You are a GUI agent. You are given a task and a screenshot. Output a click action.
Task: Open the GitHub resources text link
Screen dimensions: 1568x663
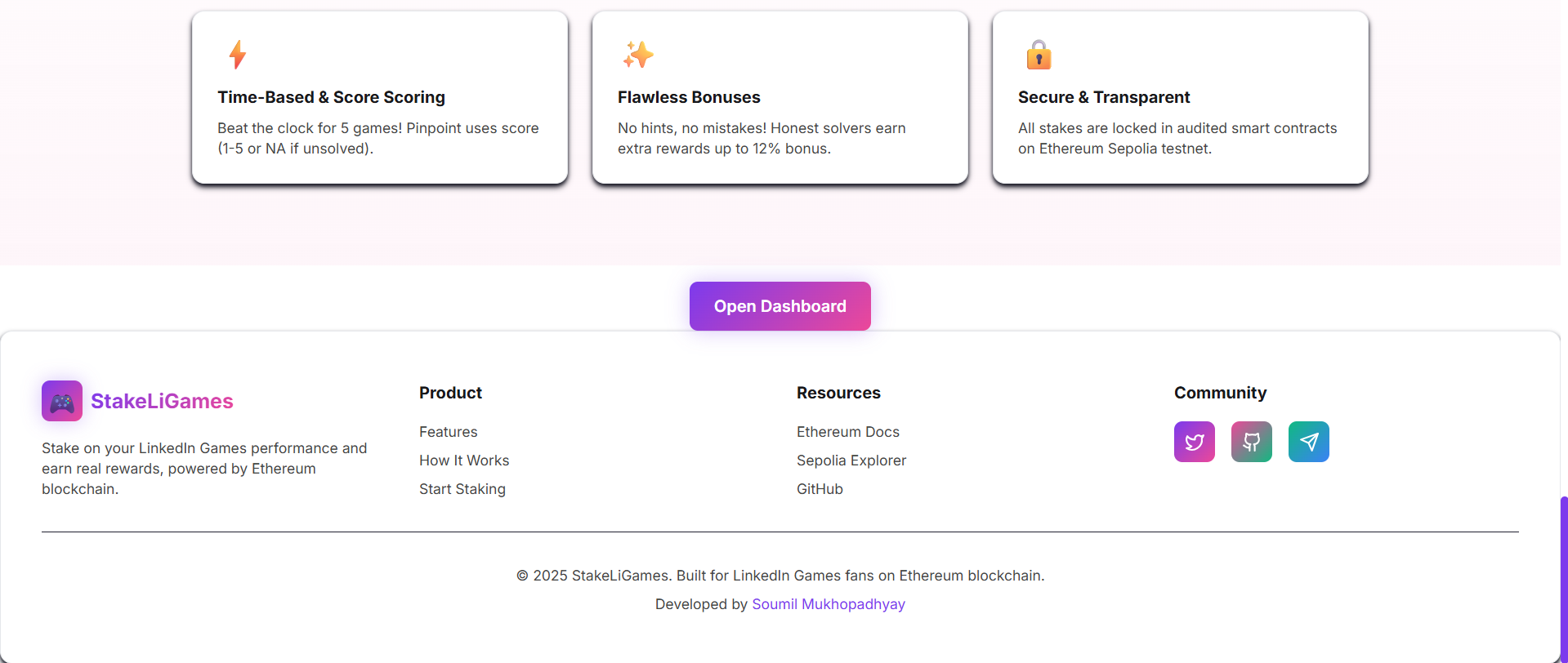pos(820,489)
